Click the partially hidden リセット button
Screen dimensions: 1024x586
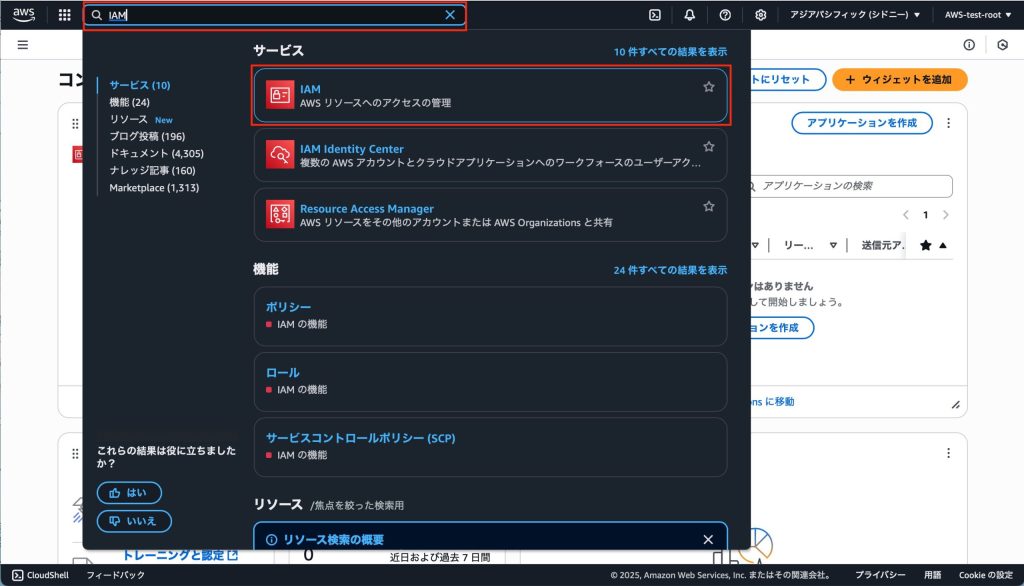tap(787, 80)
